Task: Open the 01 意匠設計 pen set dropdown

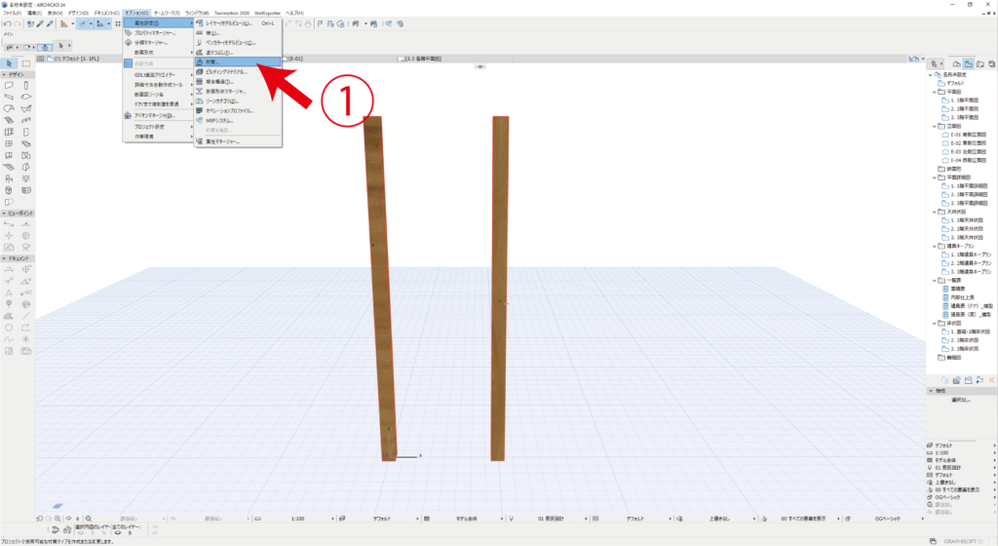Action: click(x=549, y=519)
